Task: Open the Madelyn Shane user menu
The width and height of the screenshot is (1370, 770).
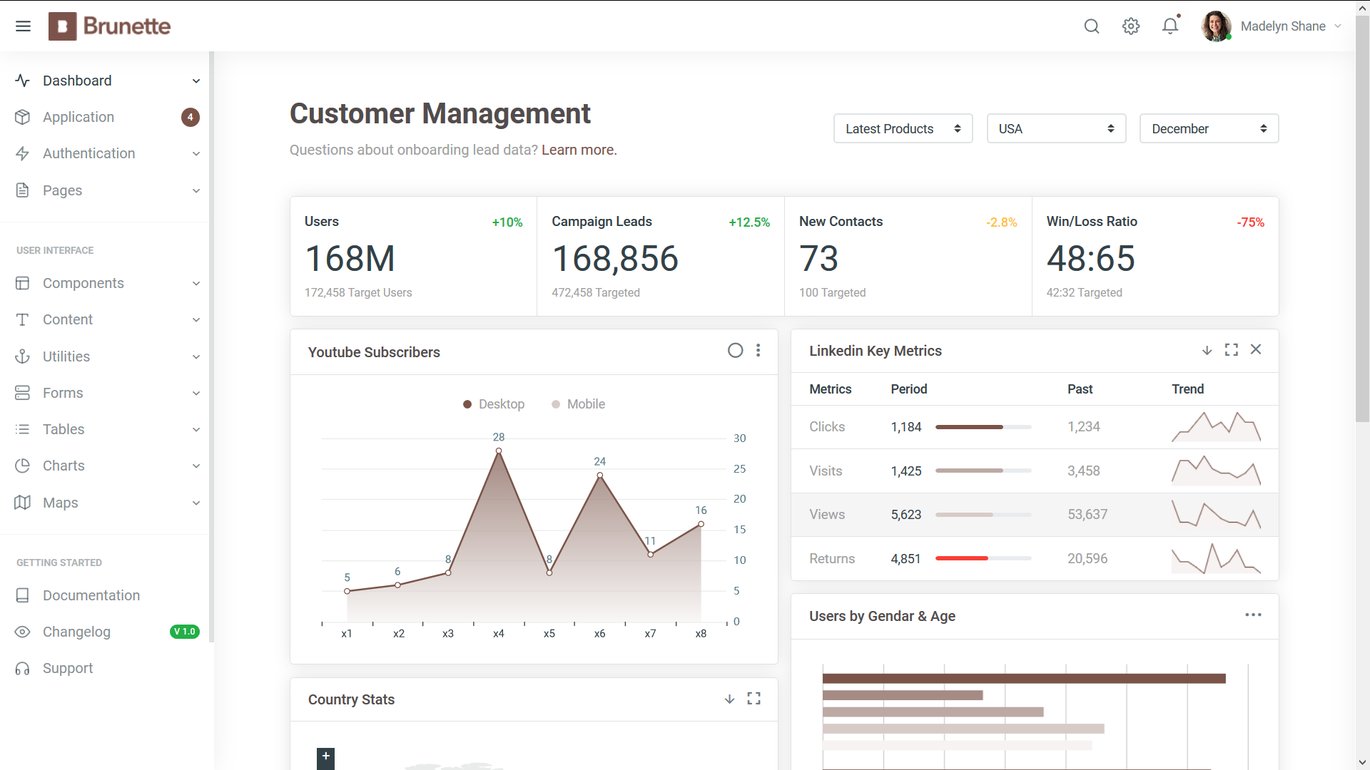Action: (x=1272, y=27)
